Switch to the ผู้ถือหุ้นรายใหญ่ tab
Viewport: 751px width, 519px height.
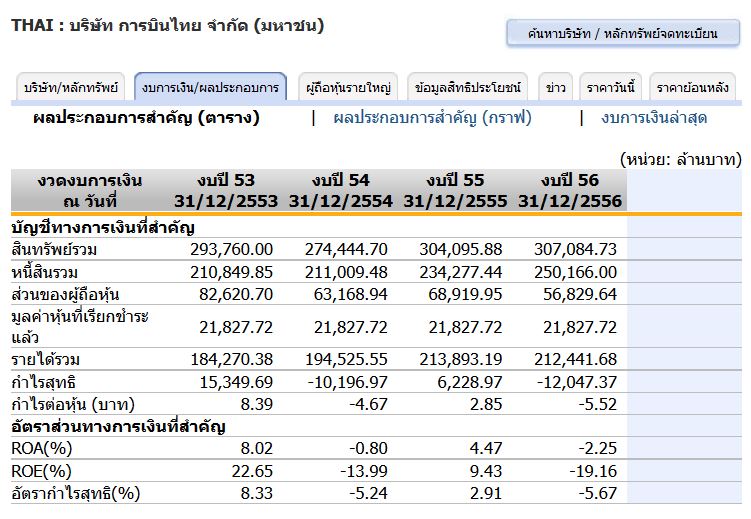[x=348, y=88]
